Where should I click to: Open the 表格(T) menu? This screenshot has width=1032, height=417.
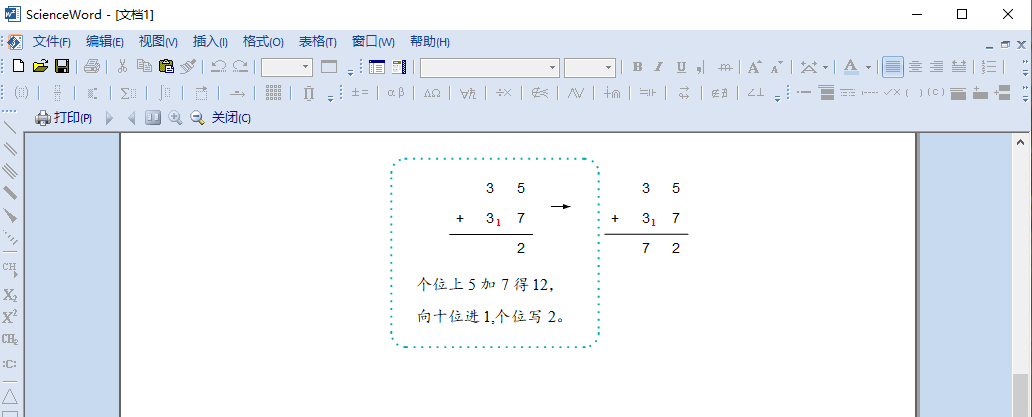(318, 41)
